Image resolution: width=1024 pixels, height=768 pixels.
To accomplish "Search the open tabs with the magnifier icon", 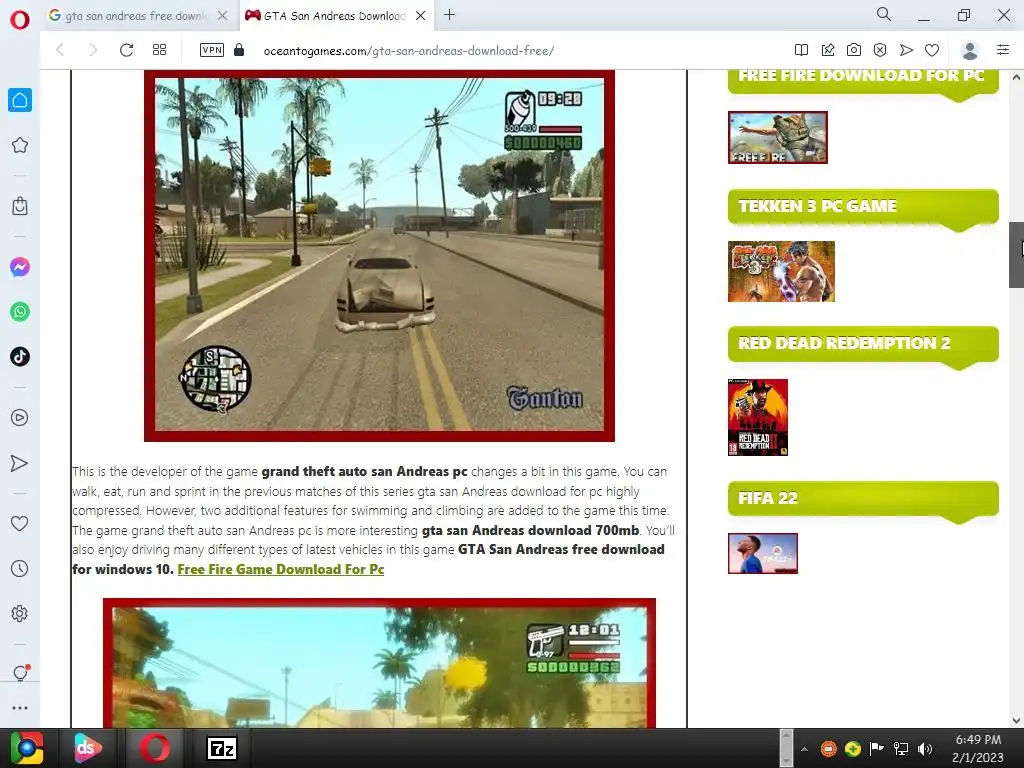I will 884,14.
